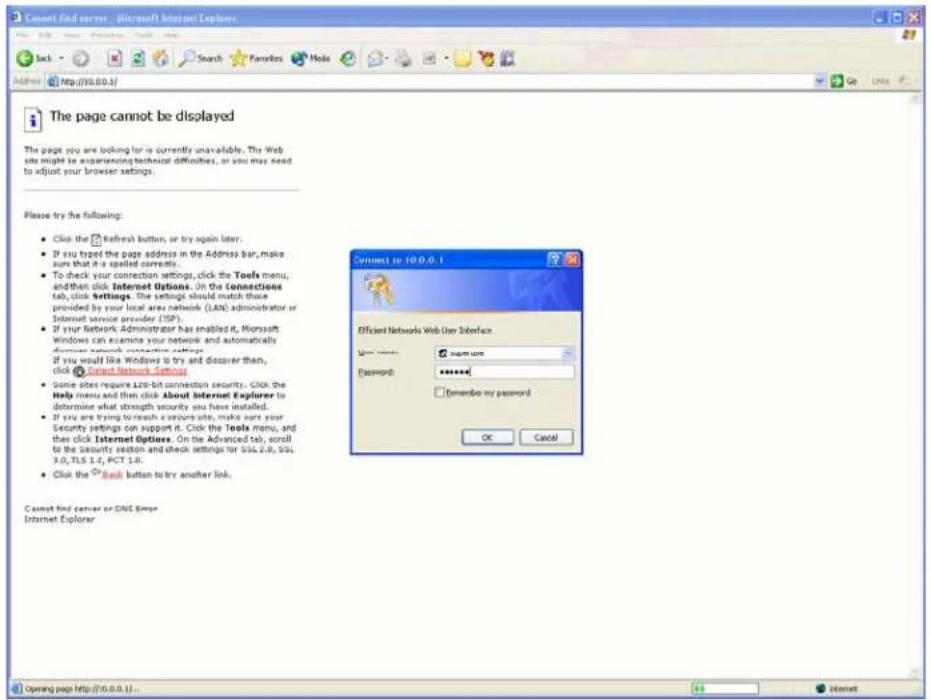Open the View menu

[72, 36]
